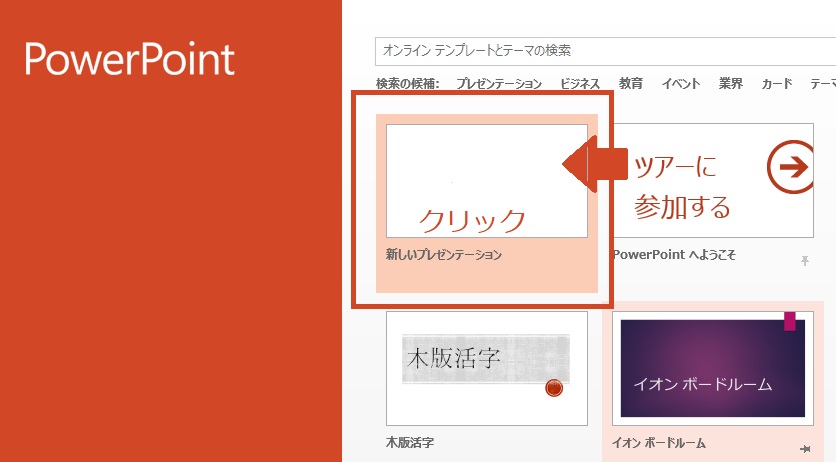This screenshot has height=462, width=836.
Task: Click the PowerPoint へようこそ caption text
Action: point(674,255)
